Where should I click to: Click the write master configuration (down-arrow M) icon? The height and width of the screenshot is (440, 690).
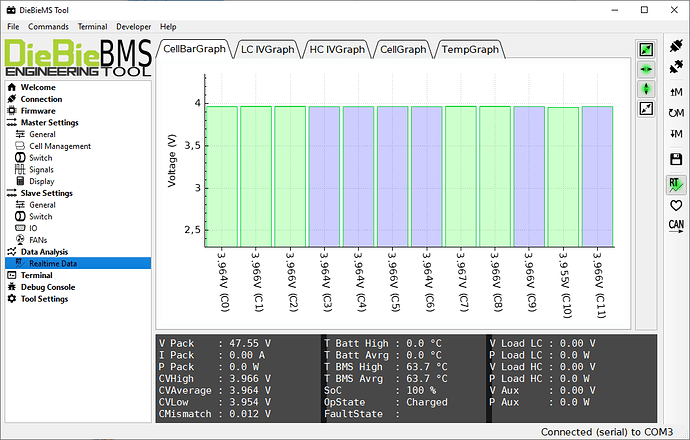(x=676, y=136)
